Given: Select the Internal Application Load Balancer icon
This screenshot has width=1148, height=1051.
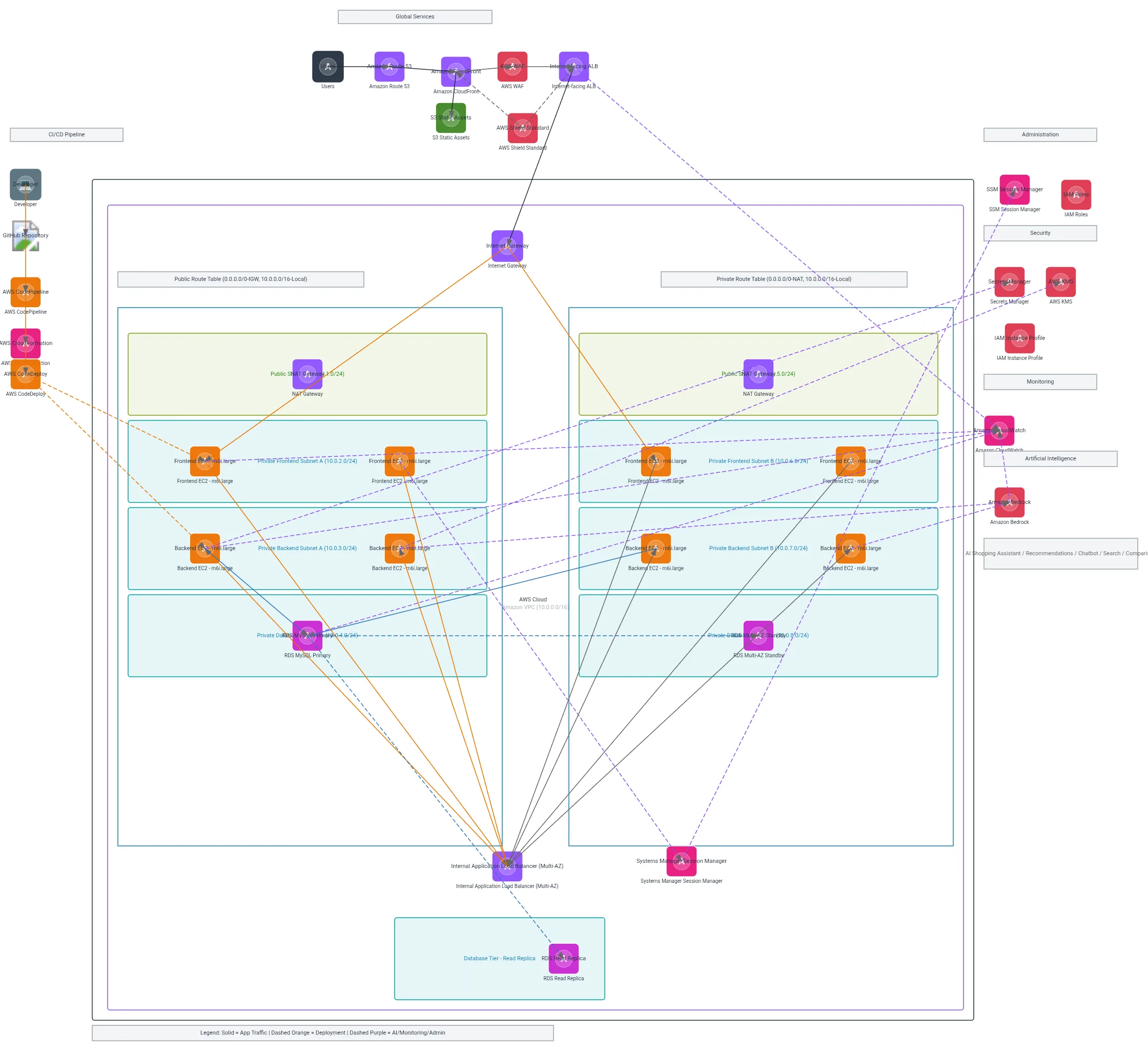Looking at the screenshot, I should (507, 866).
